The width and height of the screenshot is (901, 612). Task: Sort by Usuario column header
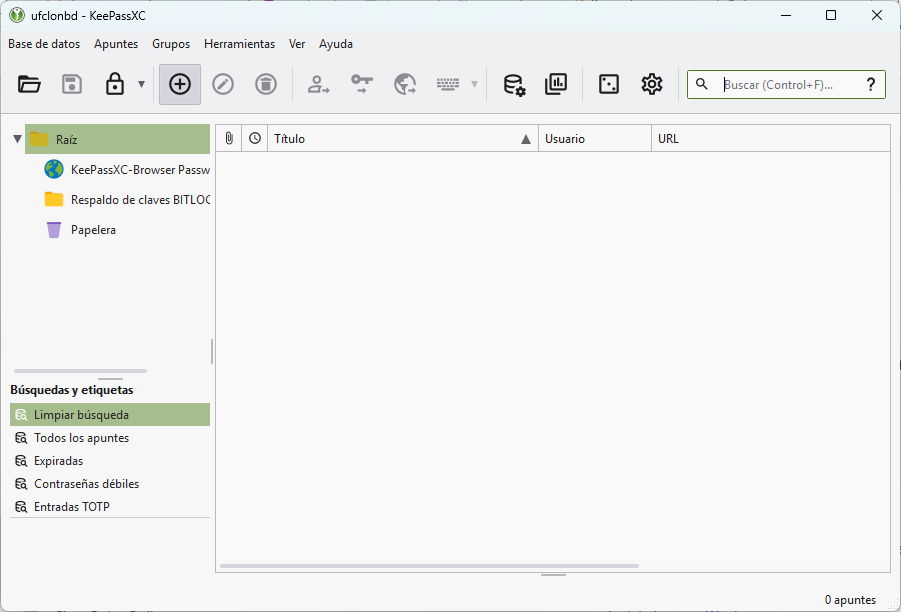pos(595,138)
